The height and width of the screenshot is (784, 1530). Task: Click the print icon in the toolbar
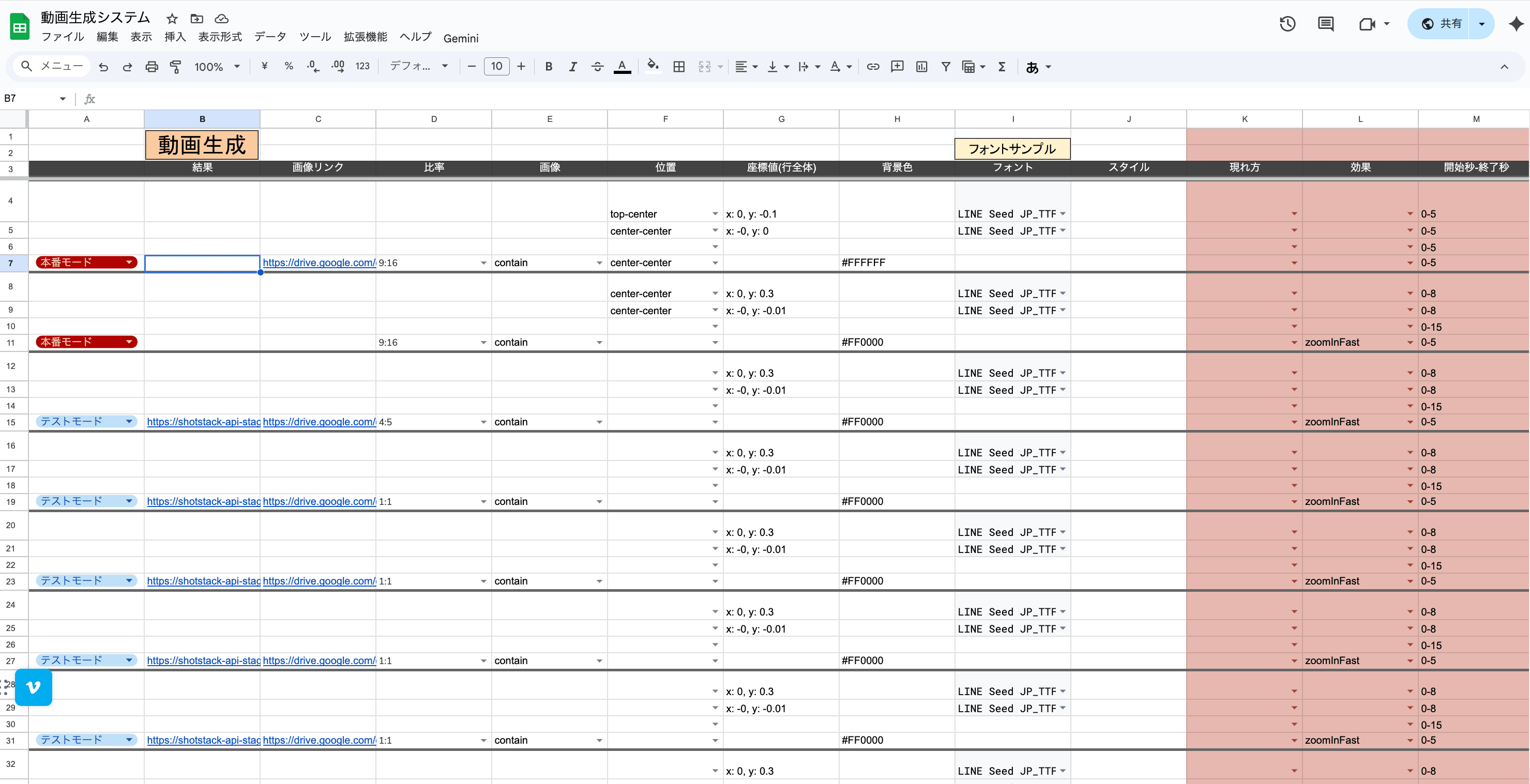pos(152,67)
